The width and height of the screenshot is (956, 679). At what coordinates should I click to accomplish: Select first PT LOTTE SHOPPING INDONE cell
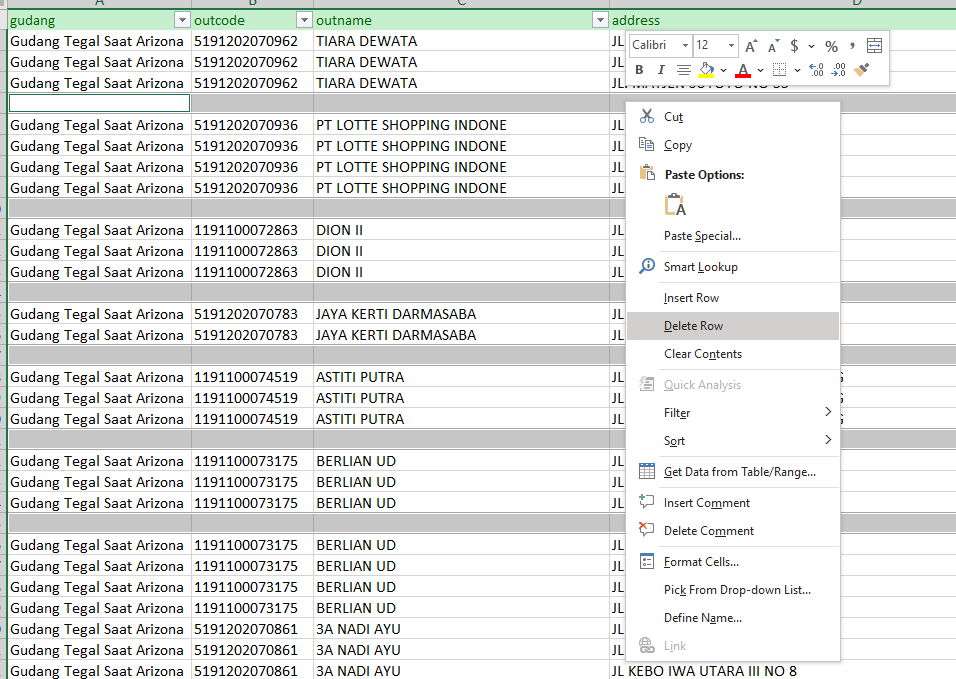coord(462,126)
